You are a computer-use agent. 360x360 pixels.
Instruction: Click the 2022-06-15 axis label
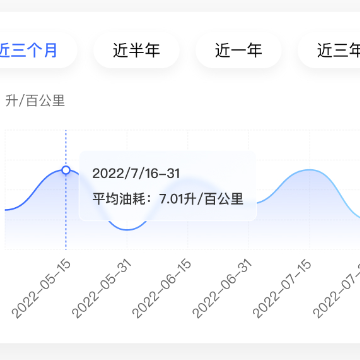click(x=162, y=289)
